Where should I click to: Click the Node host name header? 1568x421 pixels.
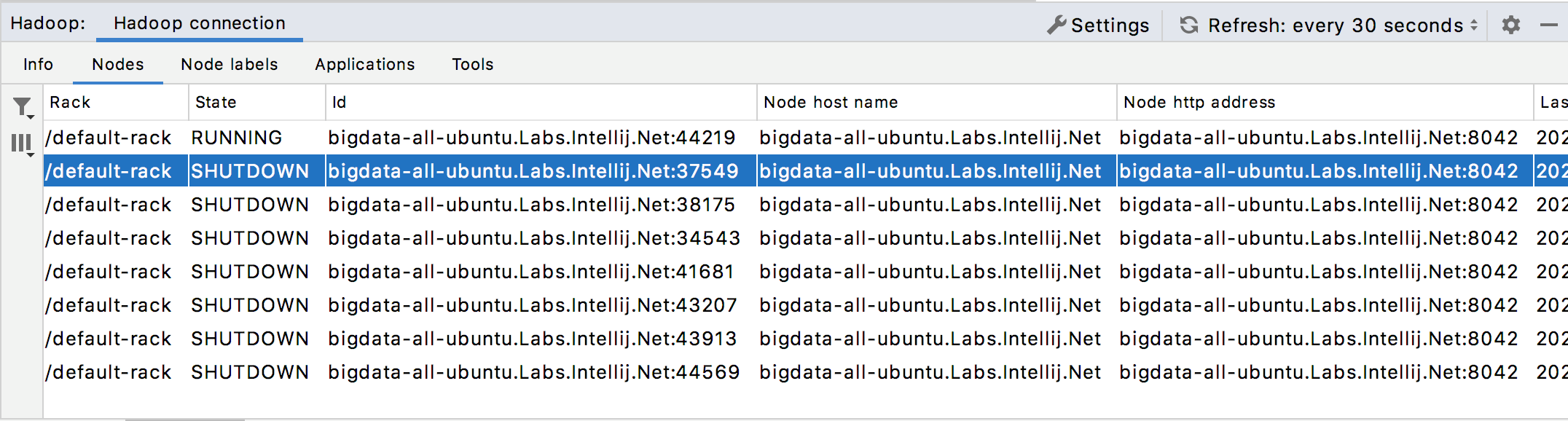pos(830,102)
